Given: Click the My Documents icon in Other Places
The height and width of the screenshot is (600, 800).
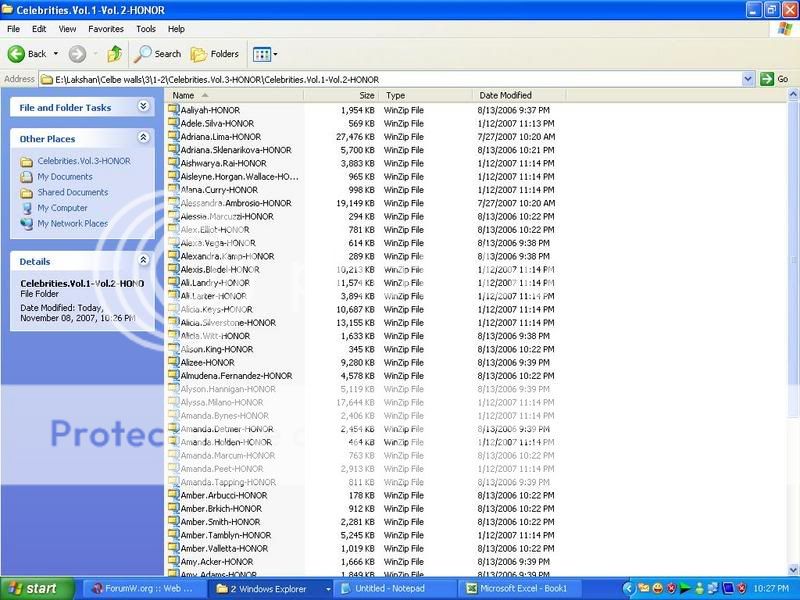Looking at the screenshot, I should 27,177.
